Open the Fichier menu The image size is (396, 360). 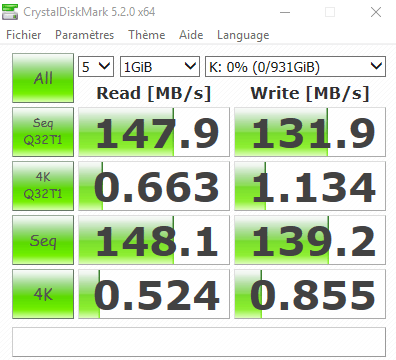point(24,35)
